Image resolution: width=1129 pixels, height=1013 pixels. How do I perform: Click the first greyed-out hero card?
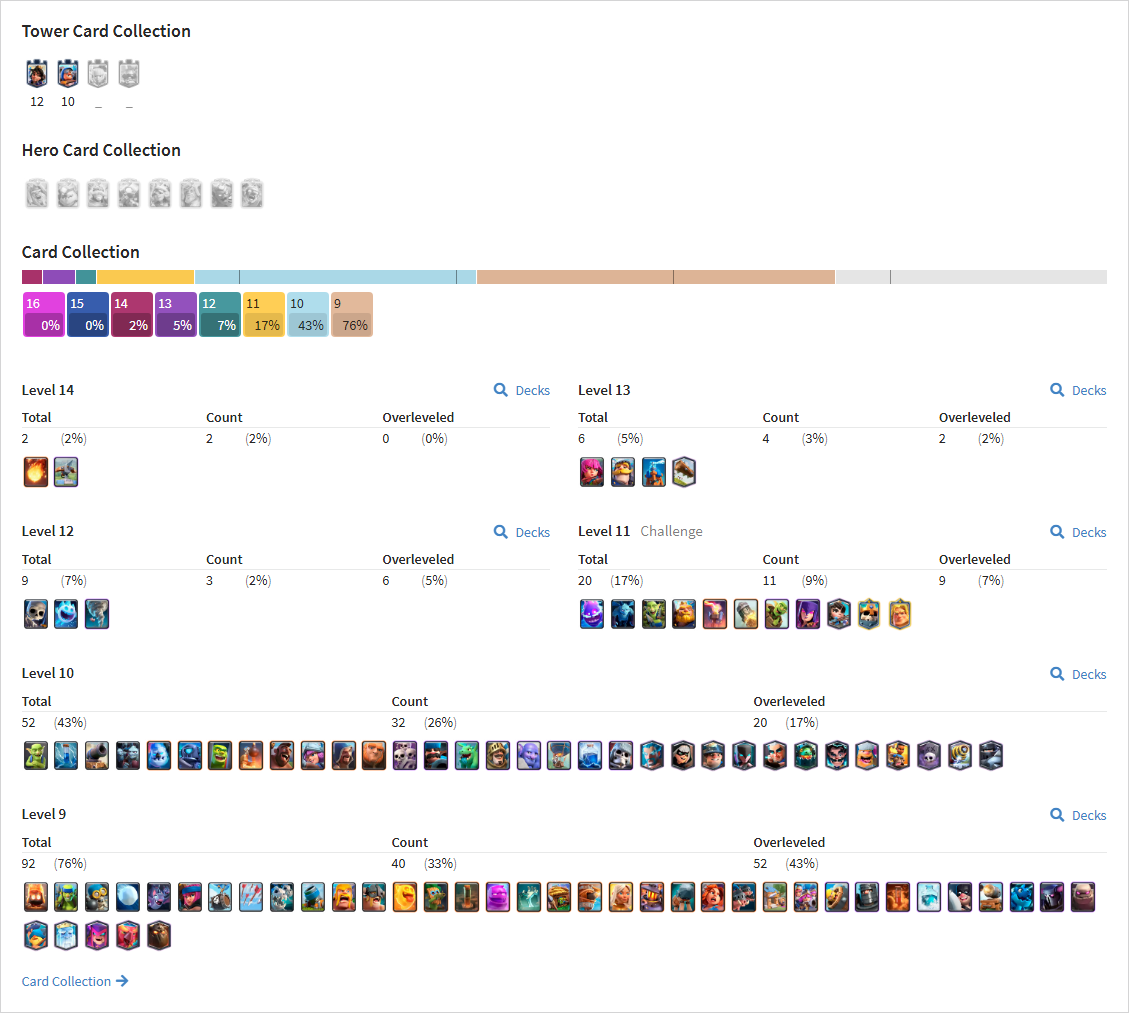[x=37, y=194]
